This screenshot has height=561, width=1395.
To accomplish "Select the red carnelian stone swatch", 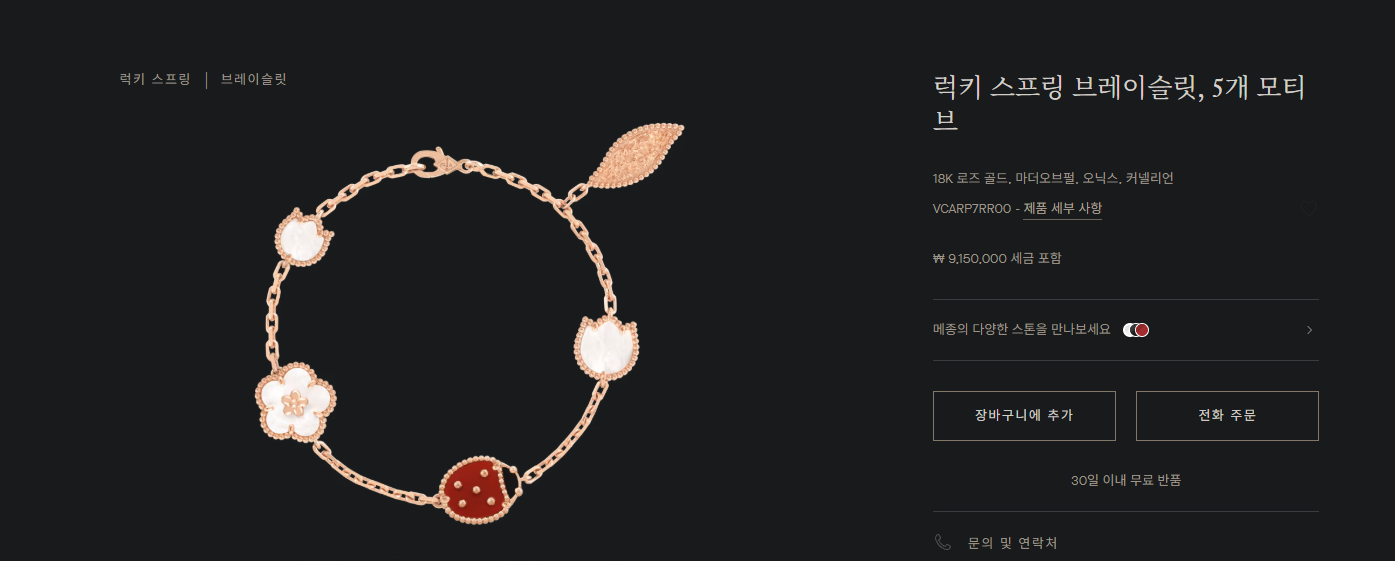I will [x=1142, y=330].
